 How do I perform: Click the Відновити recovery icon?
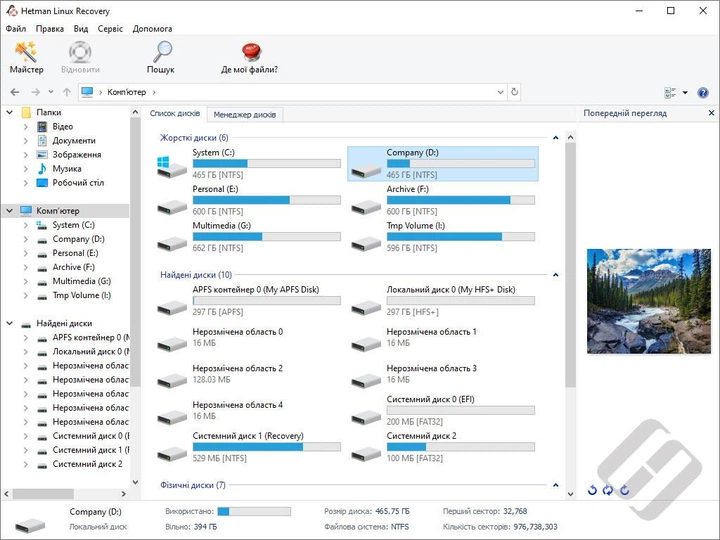[80, 57]
